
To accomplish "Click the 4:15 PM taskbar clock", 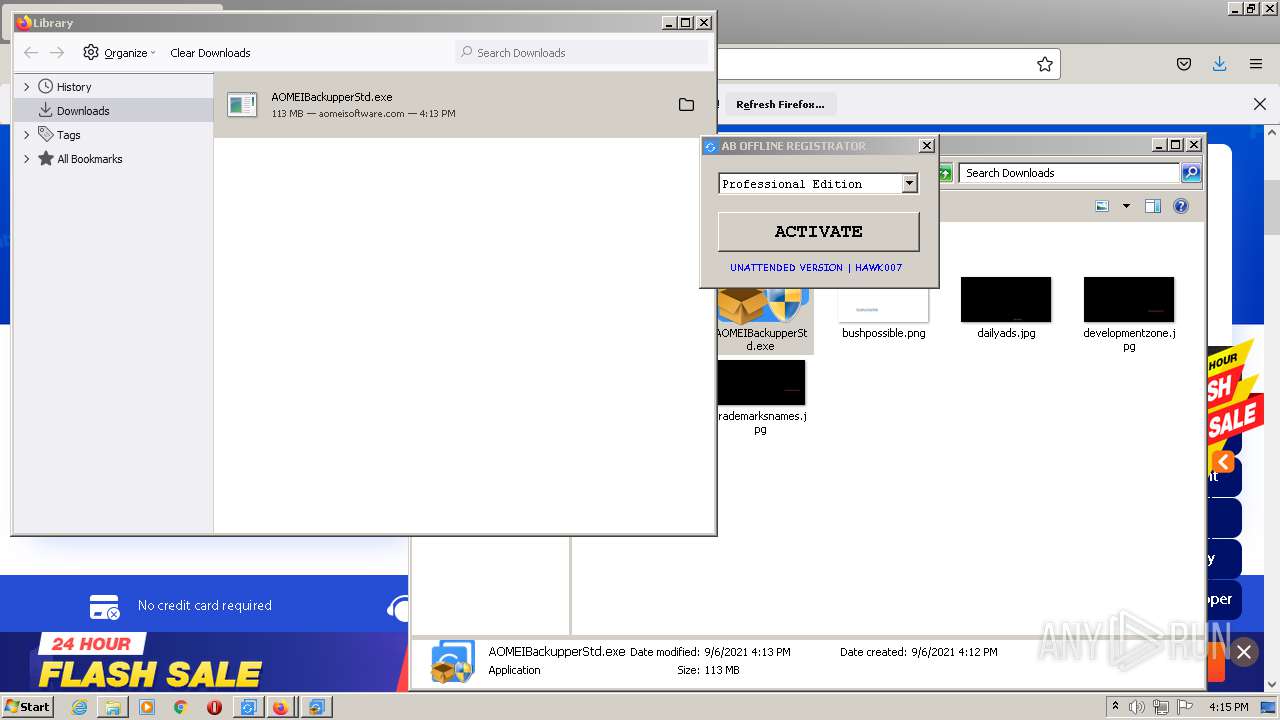I will 1228,707.
